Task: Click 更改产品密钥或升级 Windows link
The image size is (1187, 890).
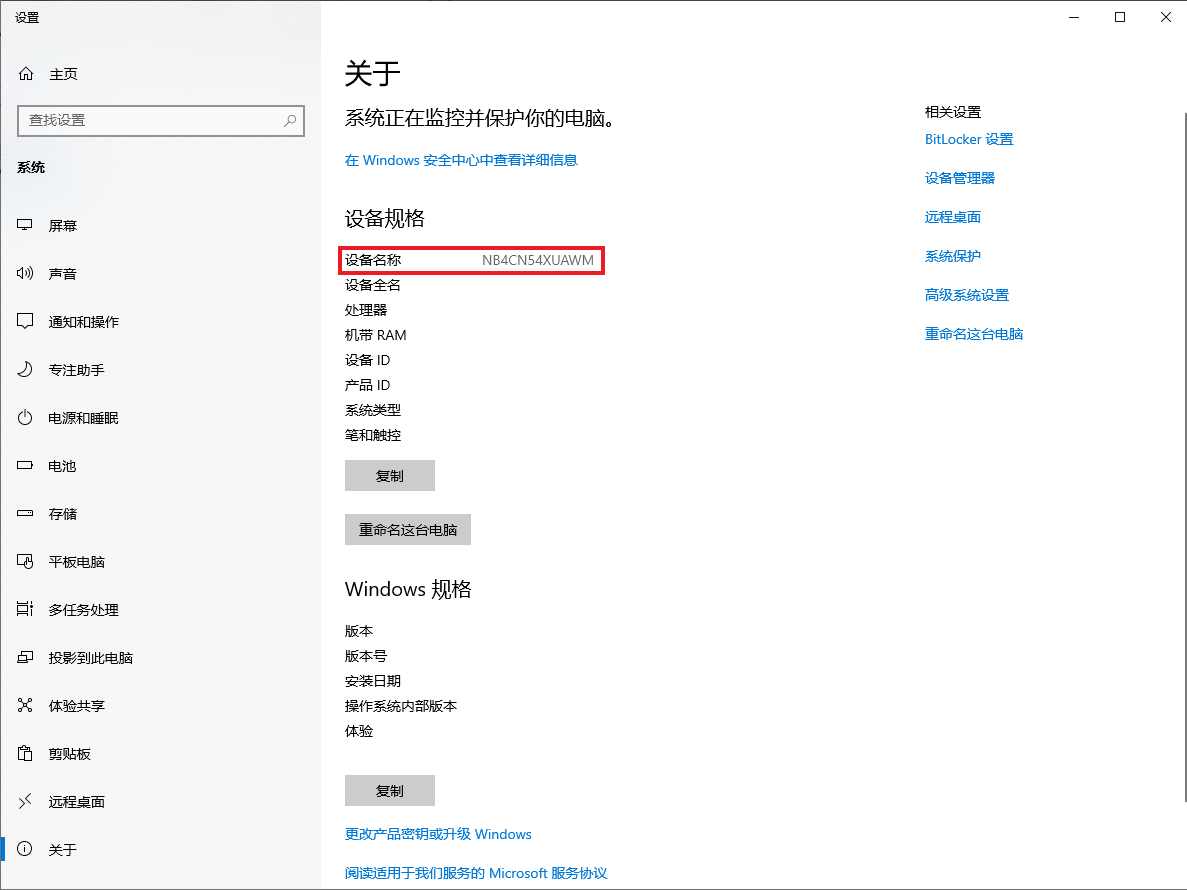Action: pyautogui.click(x=438, y=834)
